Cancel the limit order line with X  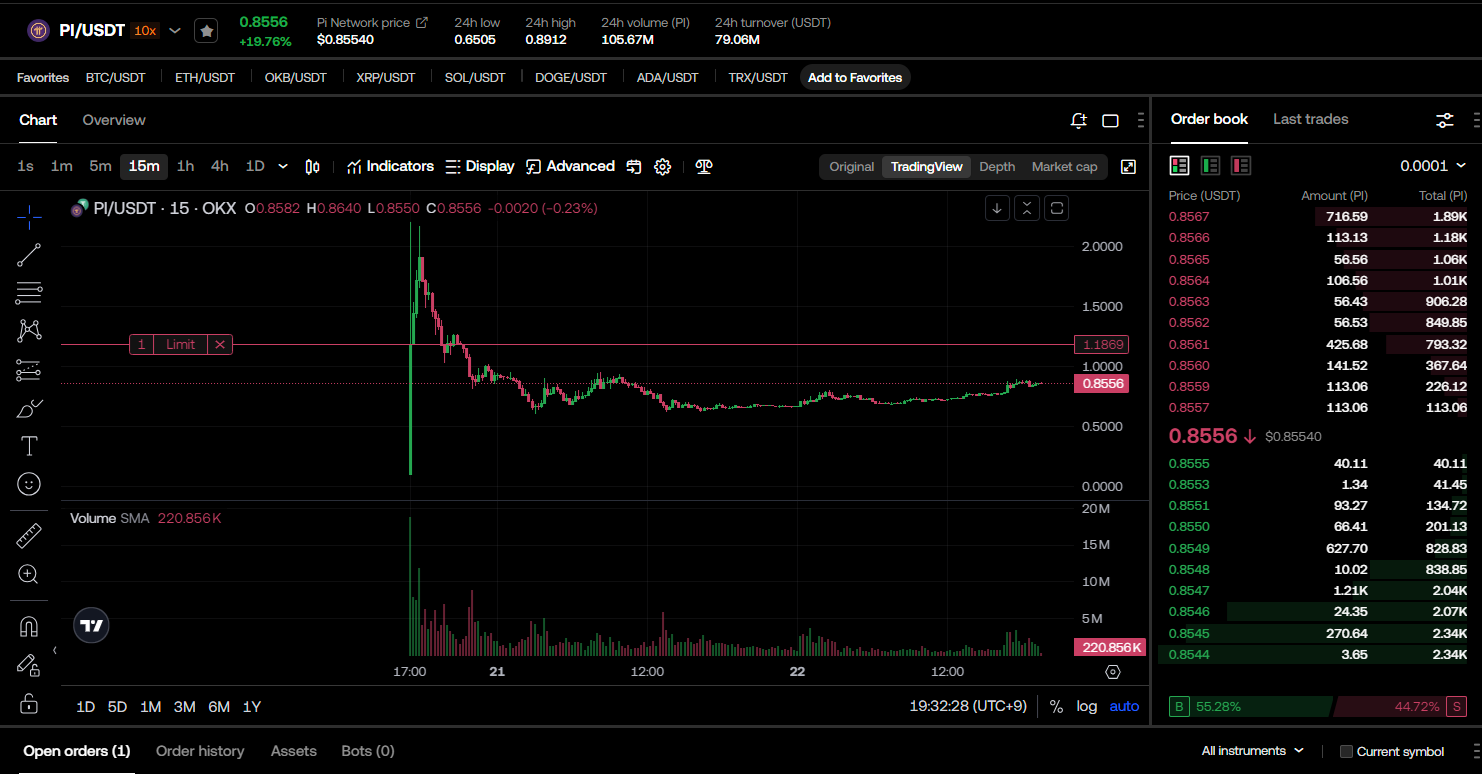220,345
